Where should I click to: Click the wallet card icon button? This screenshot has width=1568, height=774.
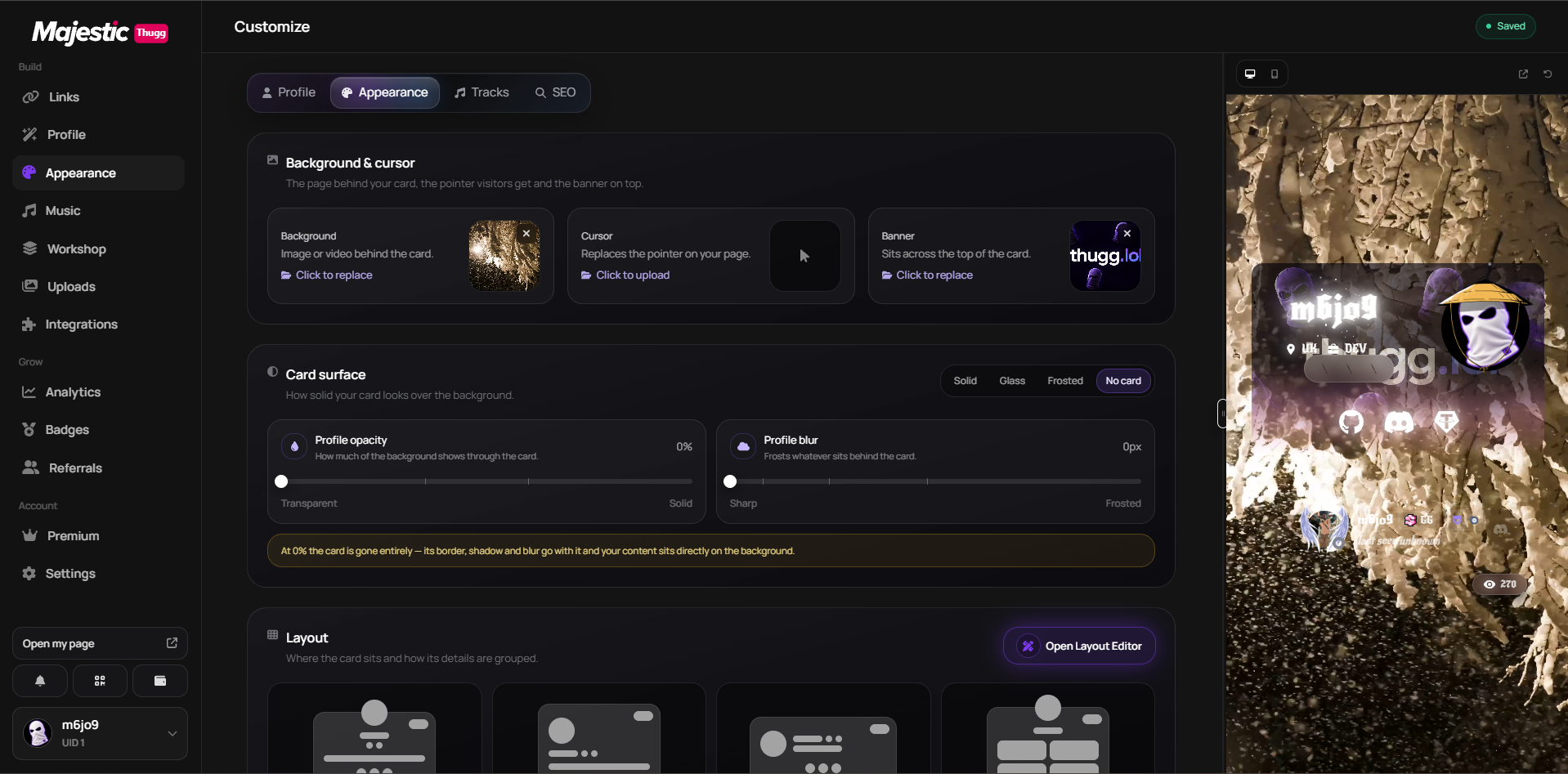[160, 681]
